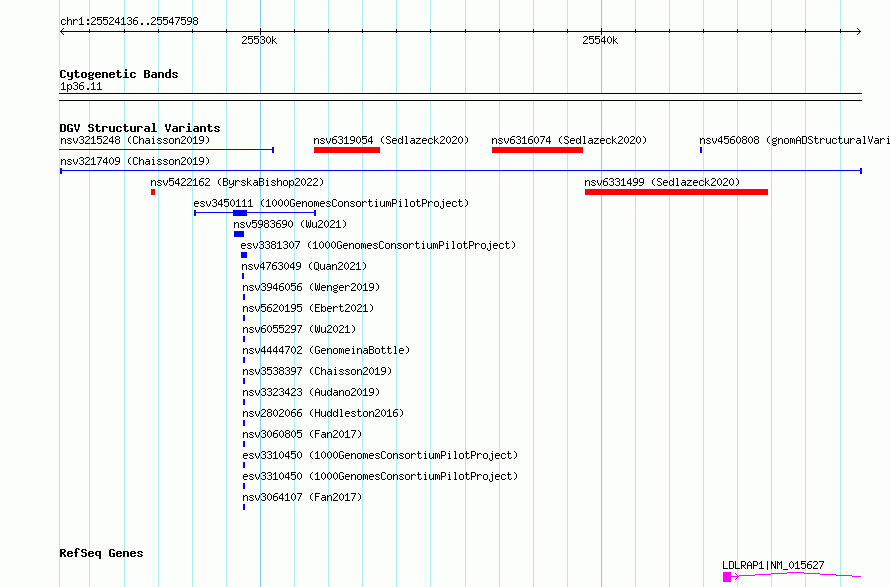890x587 pixels.
Task: Open nsv5422162 (ByrskaBishop2022) label
Action: pyautogui.click(x=237, y=182)
